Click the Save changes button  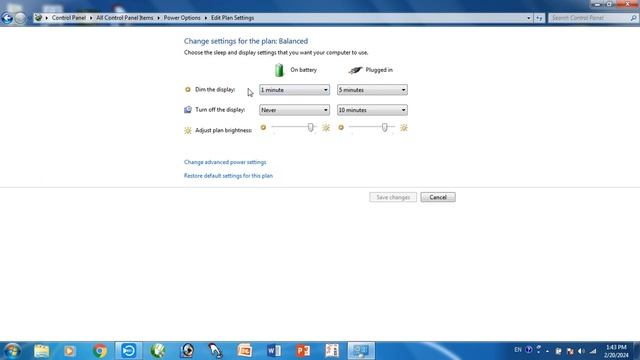[393, 197]
